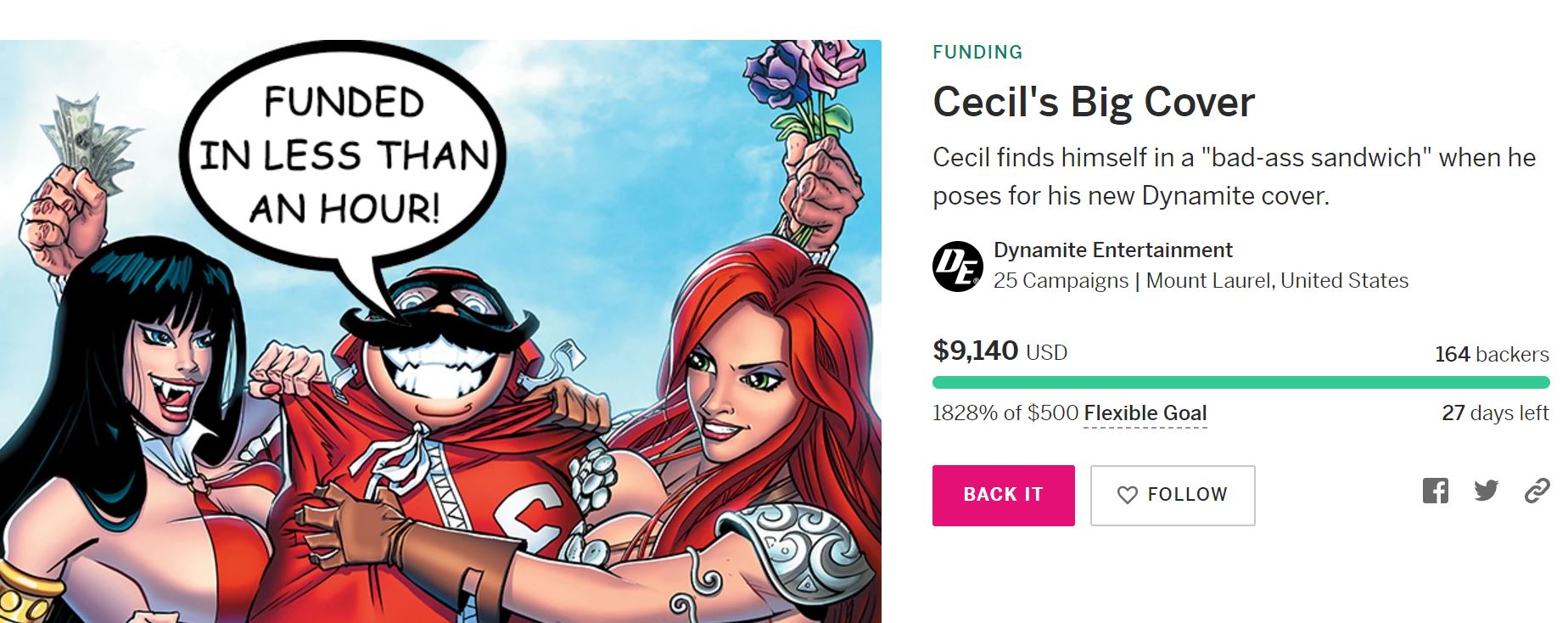Click the BACK IT button
This screenshot has width=1568, height=623.
click(x=1003, y=495)
